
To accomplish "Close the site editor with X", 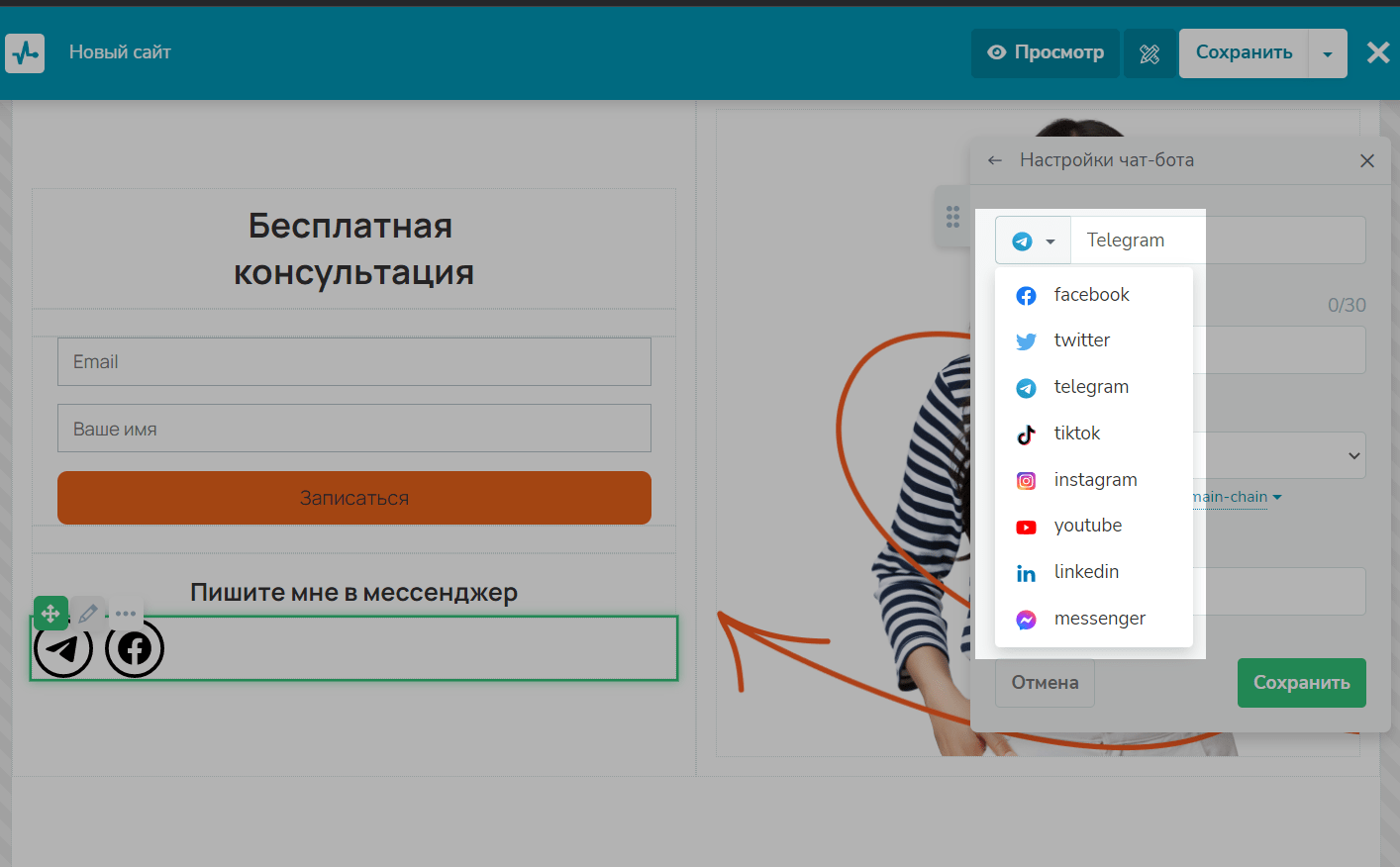I will (1378, 52).
